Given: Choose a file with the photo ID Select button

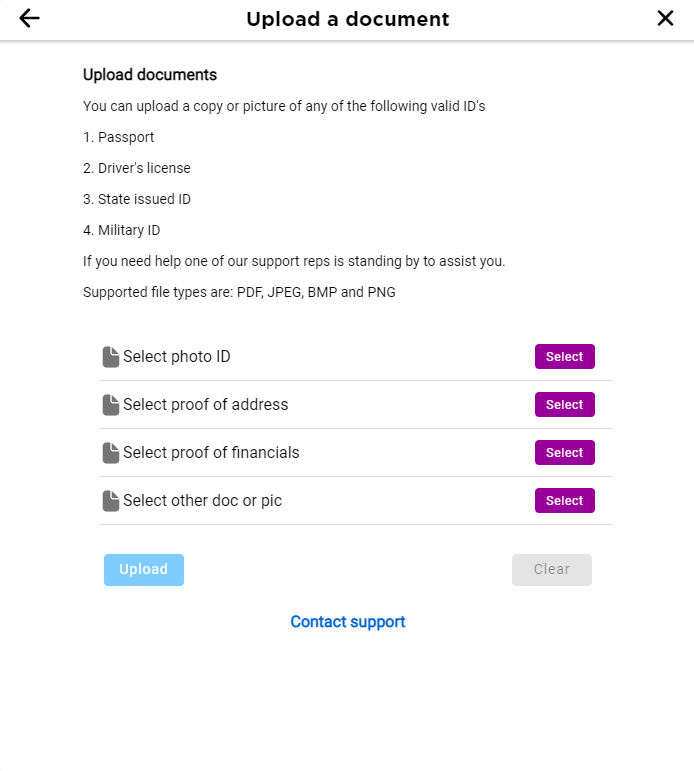Looking at the screenshot, I should pos(565,356).
